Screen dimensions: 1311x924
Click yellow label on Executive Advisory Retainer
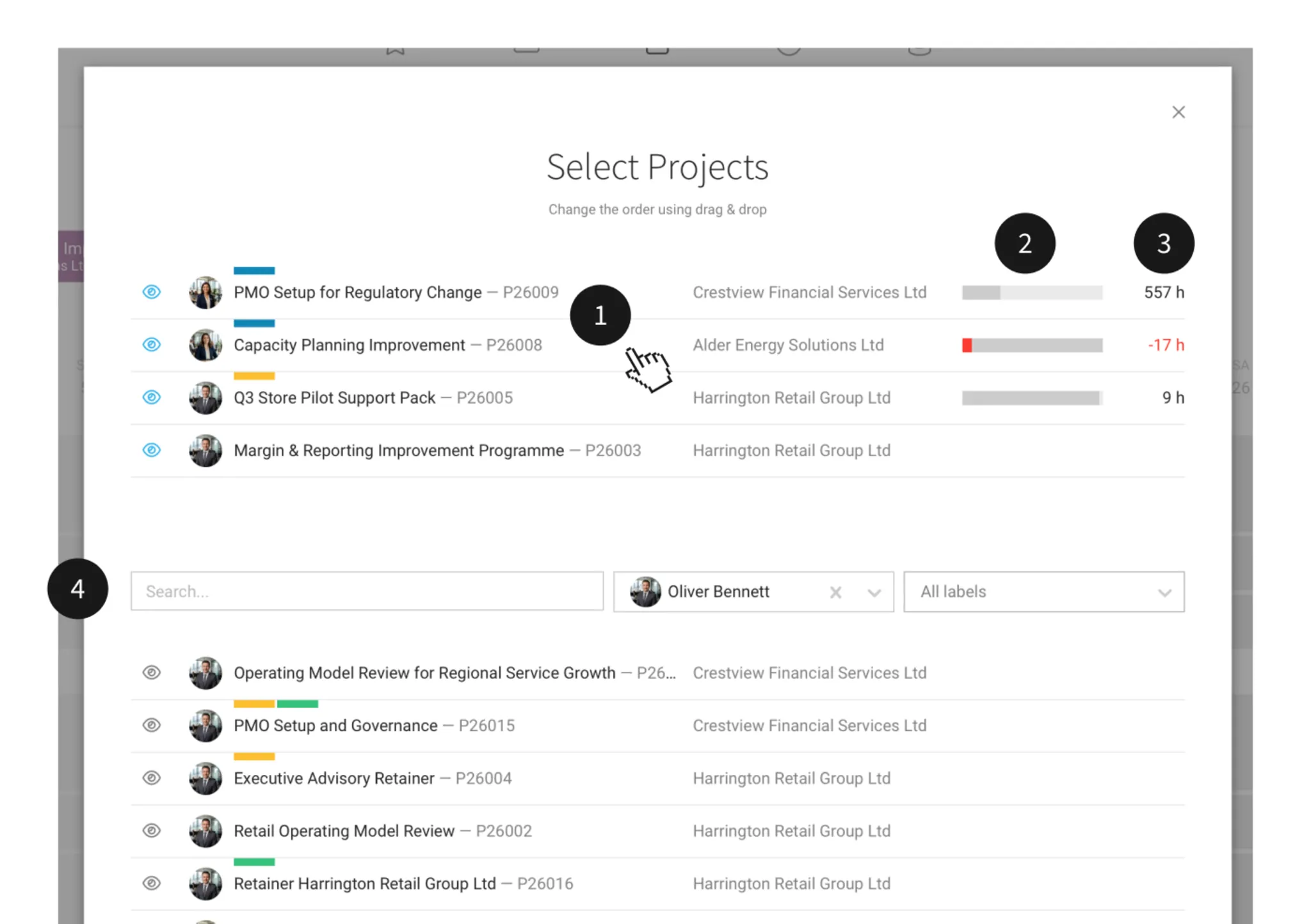click(254, 756)
